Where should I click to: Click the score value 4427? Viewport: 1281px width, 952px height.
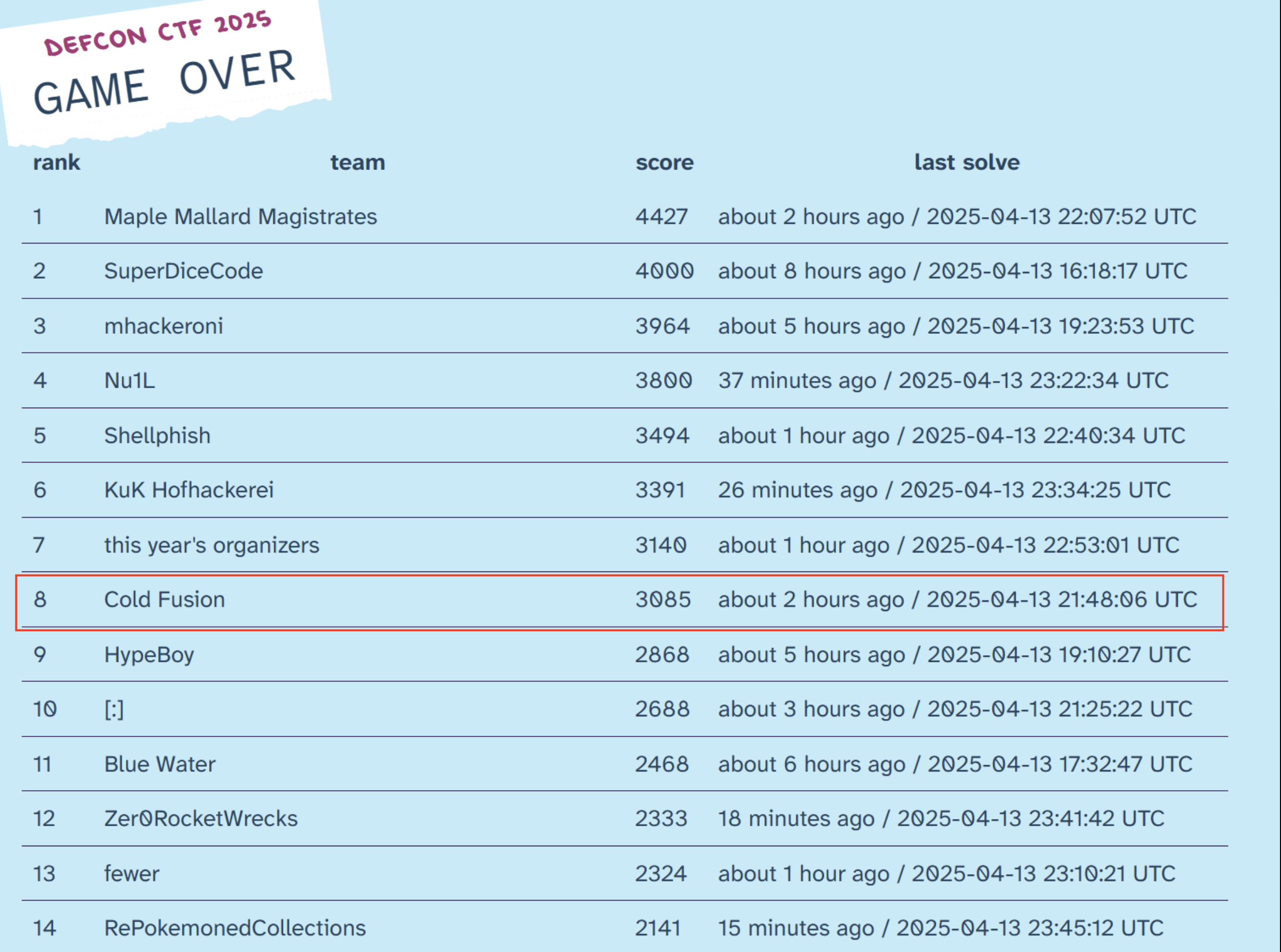tap(662, 217)
